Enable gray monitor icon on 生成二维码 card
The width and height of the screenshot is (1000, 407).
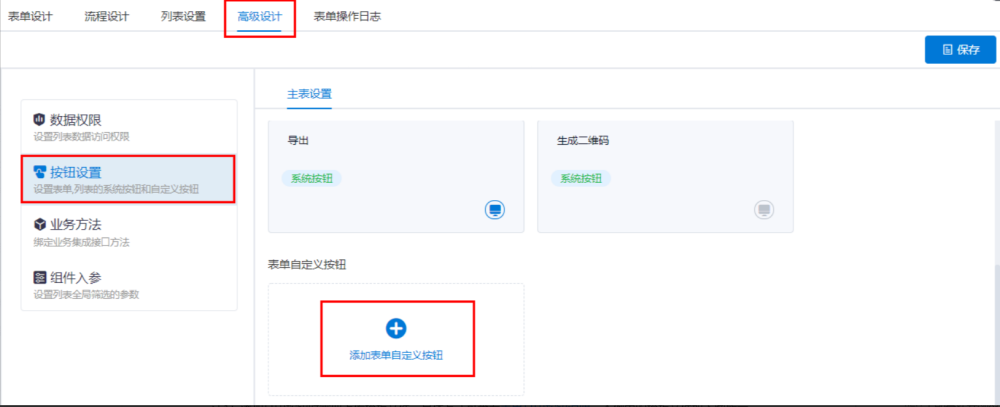(763, 210)
